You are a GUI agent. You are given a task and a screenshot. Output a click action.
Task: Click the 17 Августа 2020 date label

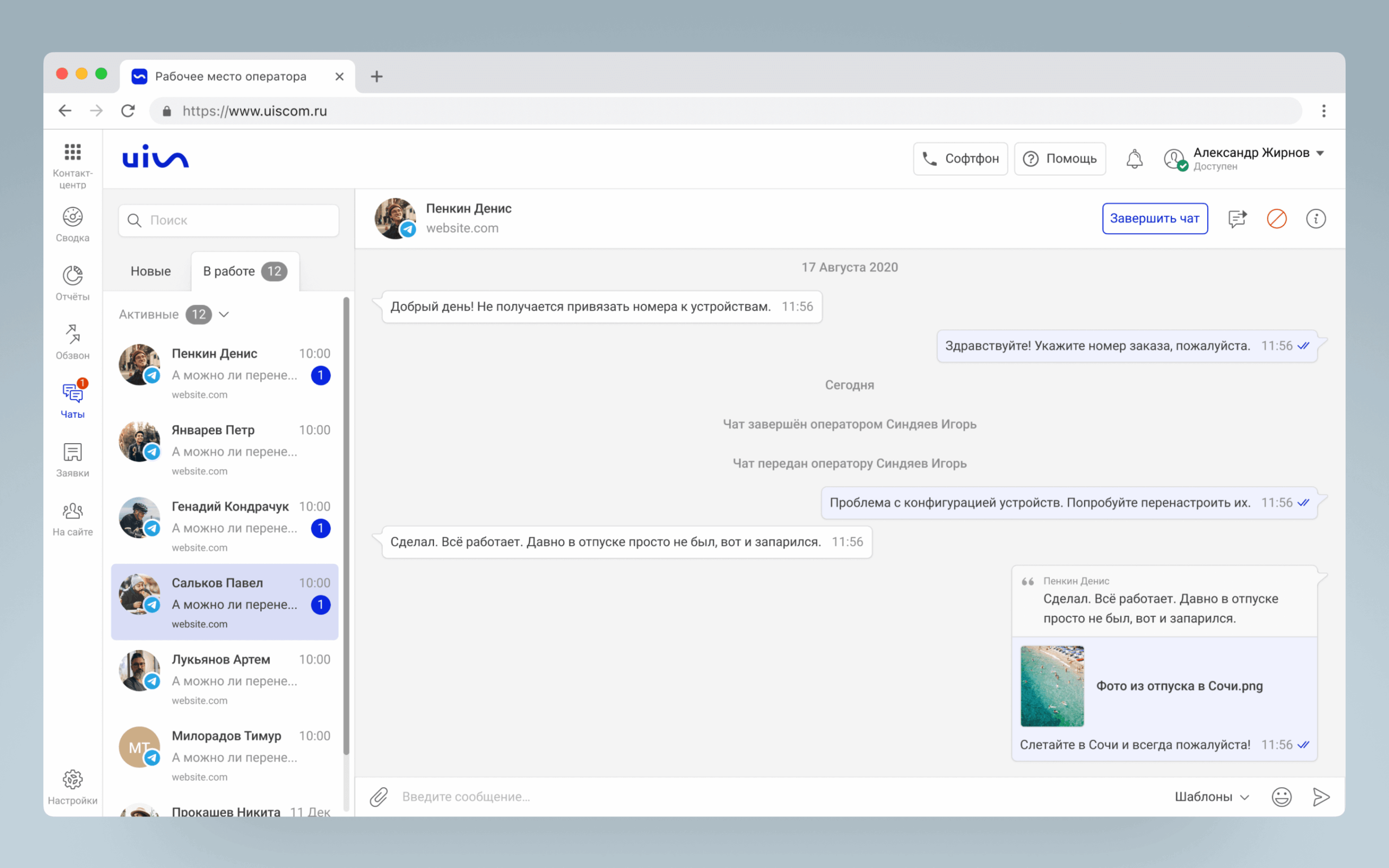850,267
